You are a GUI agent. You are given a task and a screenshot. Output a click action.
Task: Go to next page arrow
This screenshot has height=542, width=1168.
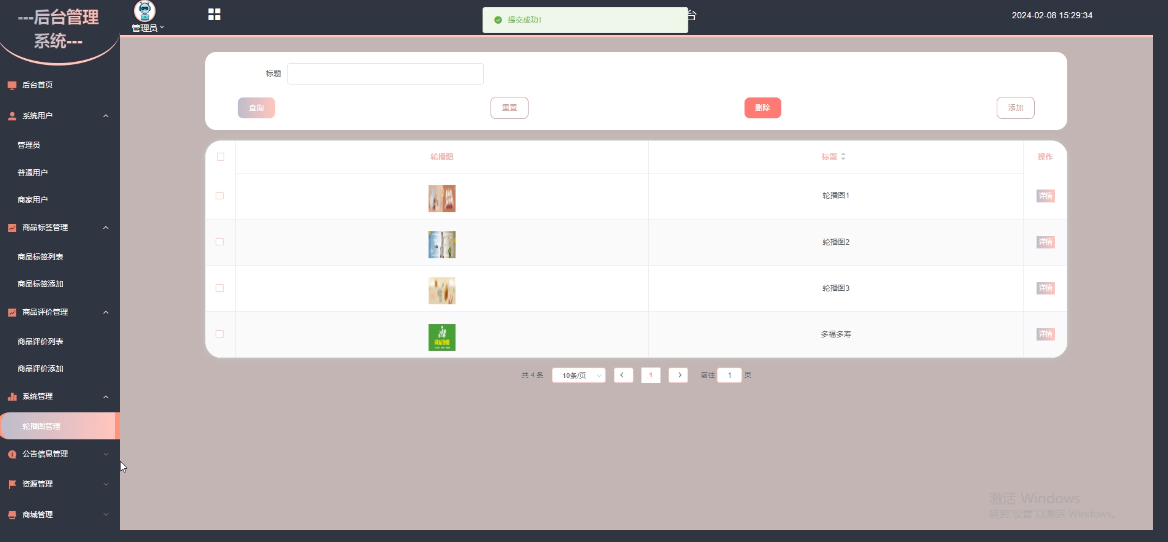[x=678, y=375]
